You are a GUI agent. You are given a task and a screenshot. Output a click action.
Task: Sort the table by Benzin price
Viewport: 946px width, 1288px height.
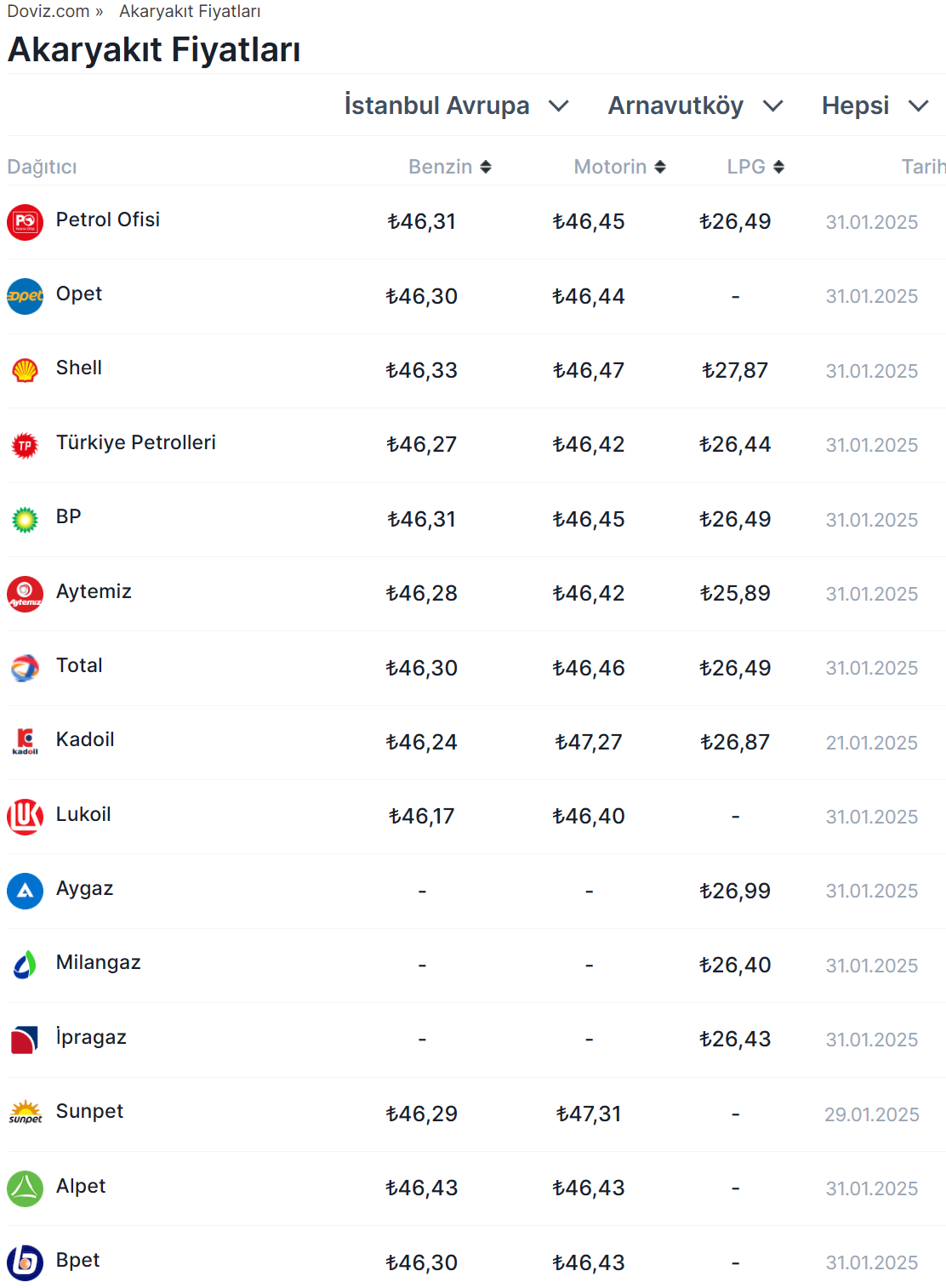pyautogui.click(x=450, y=167)
